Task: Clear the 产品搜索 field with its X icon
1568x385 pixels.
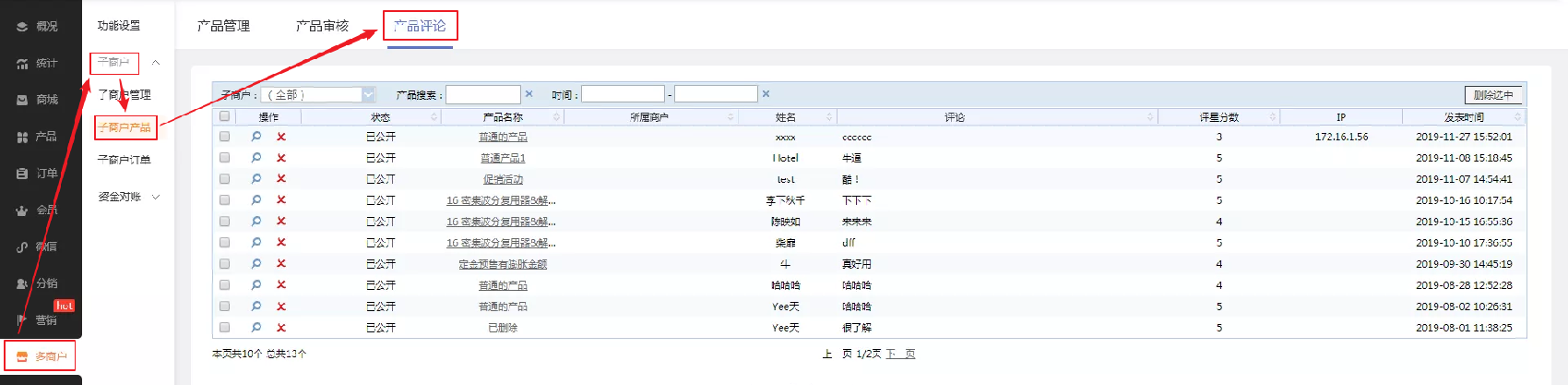Action: [x=529, y=94]
